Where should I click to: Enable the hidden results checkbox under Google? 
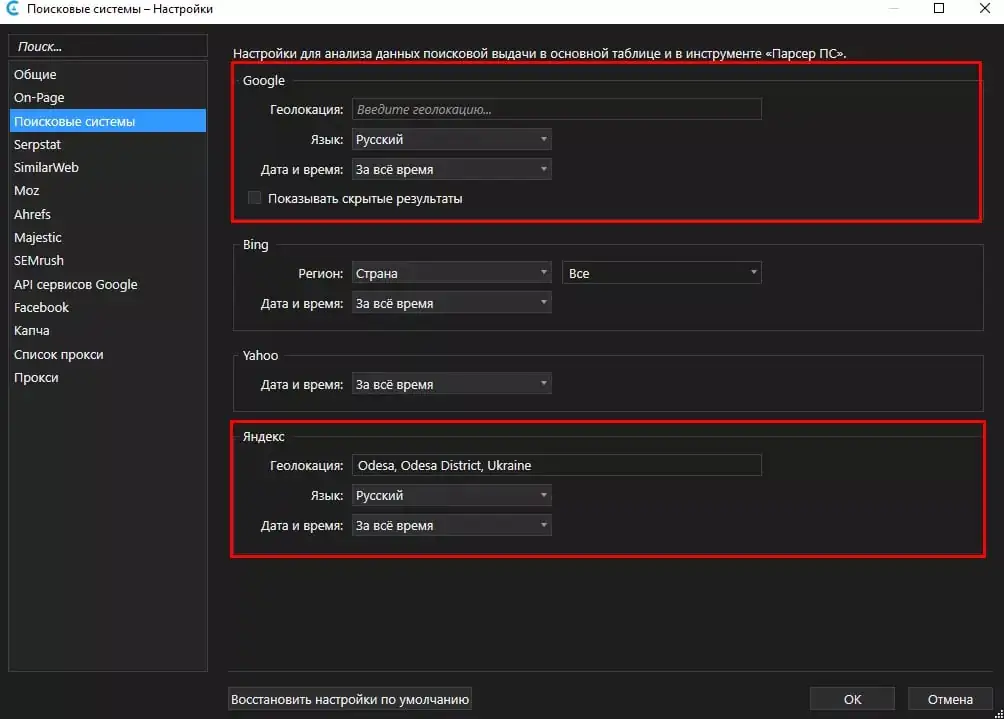[254, 198]
